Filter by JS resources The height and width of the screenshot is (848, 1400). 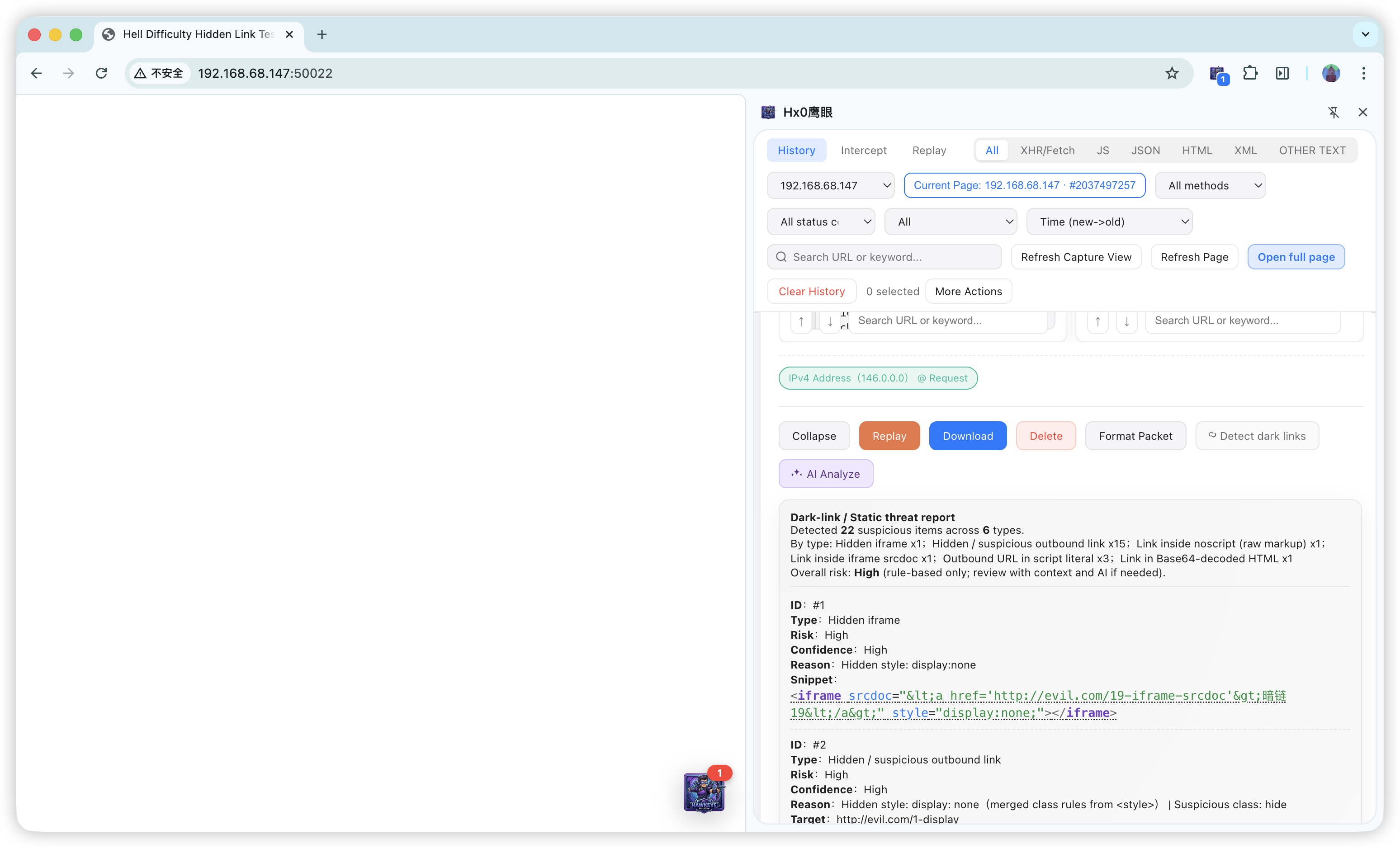pos(1102,151)
